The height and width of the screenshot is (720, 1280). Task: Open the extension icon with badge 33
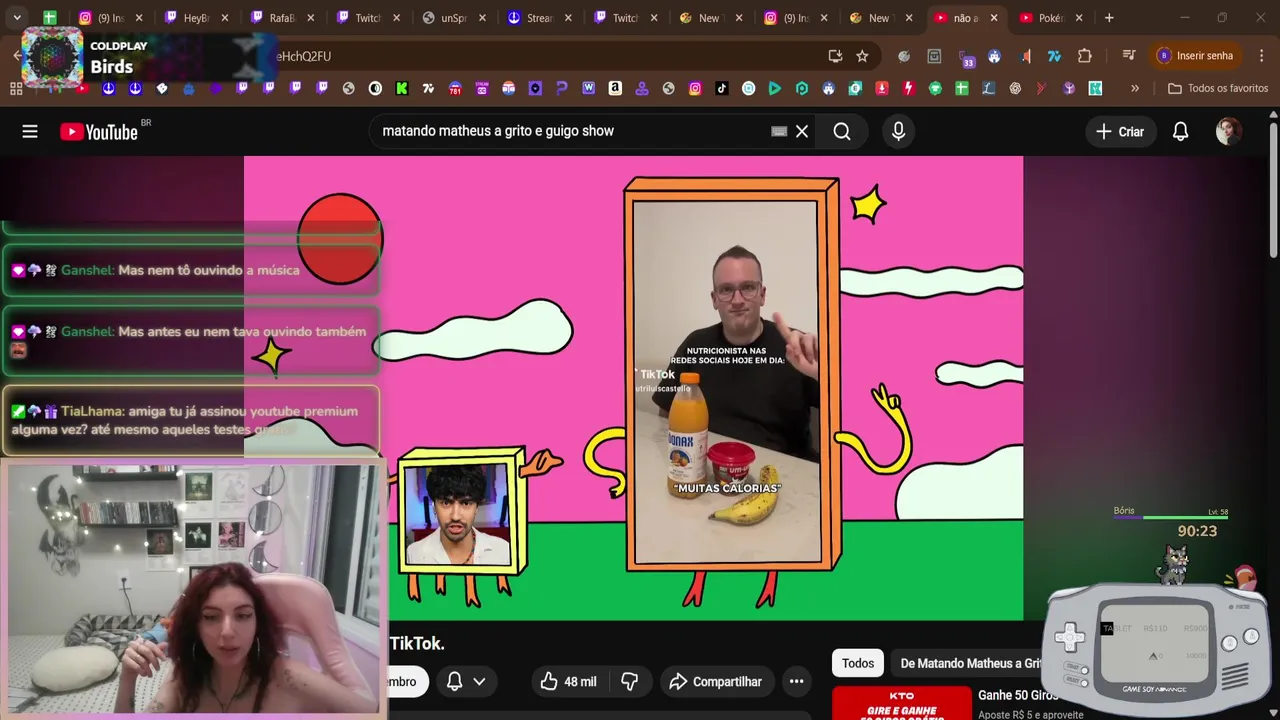click(x=965, y=57)
